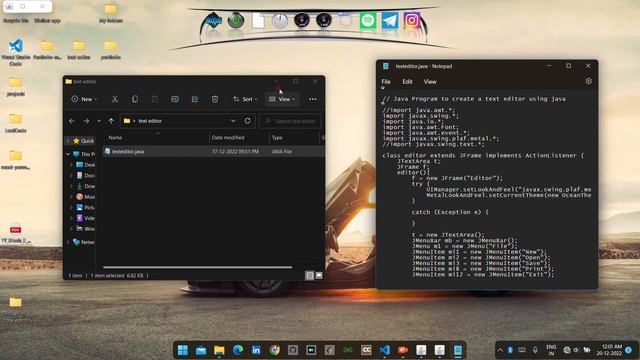
Task: Switch to details view icon in Explorer status bar
Action: [x=310, y=276]
